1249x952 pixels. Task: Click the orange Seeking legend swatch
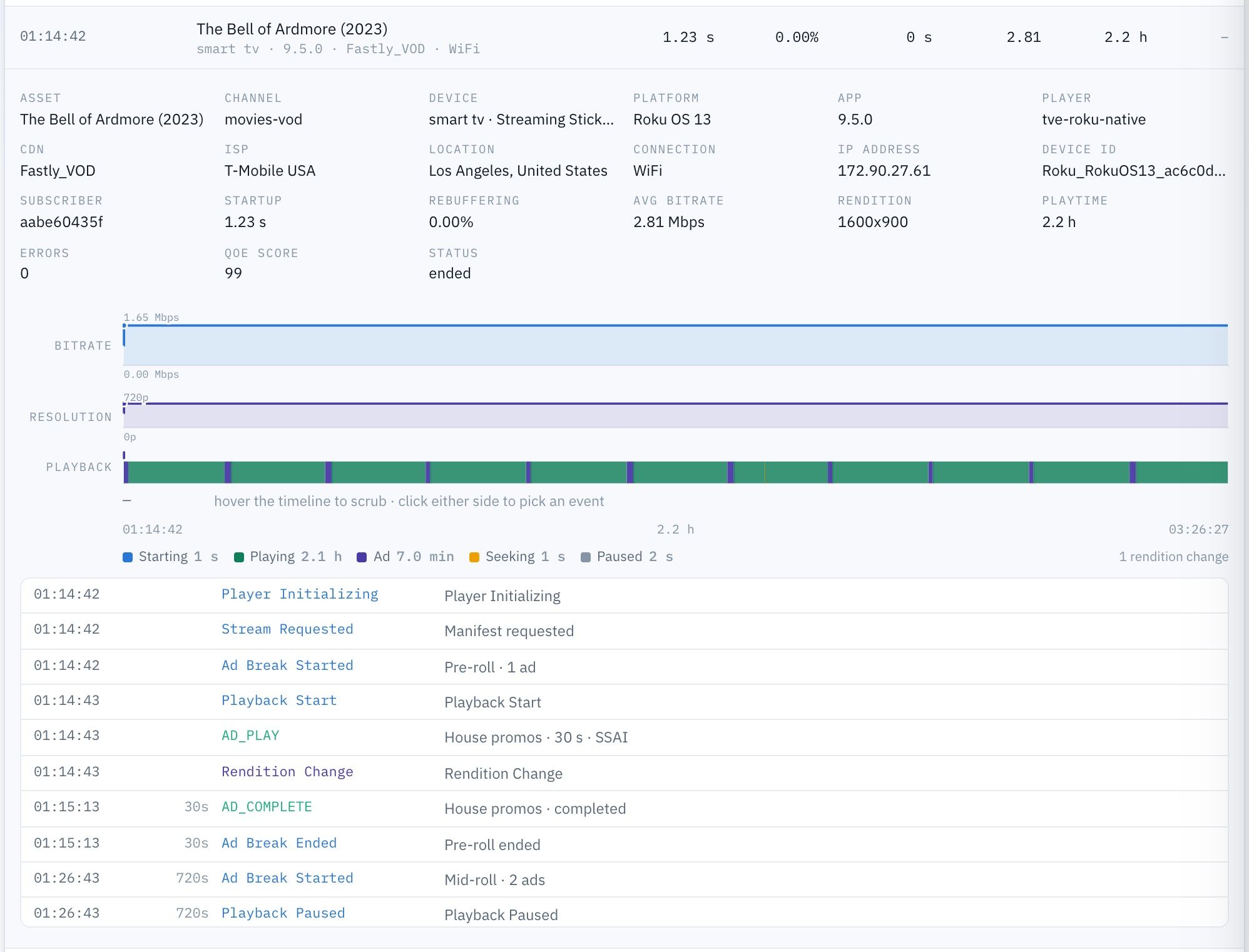coord(474,557)
